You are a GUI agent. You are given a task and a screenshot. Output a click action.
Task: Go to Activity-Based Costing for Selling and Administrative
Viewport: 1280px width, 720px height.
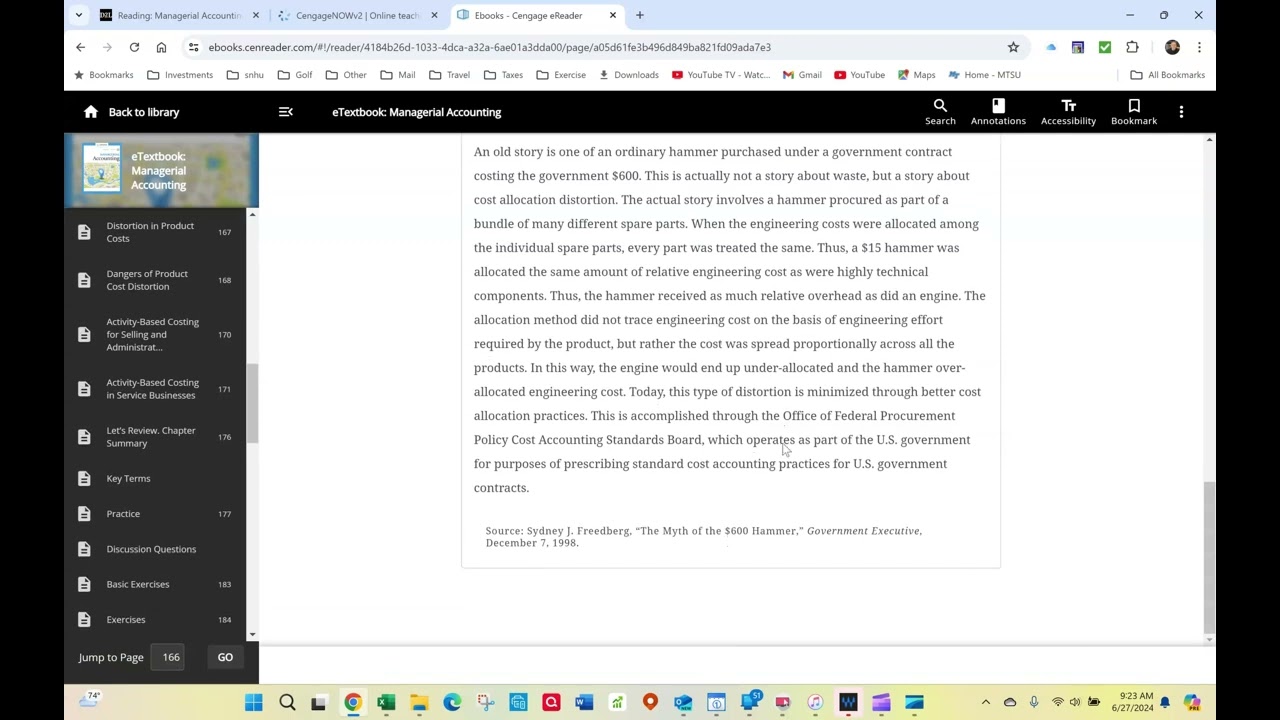pyautogui.click(x=155, y=334)
